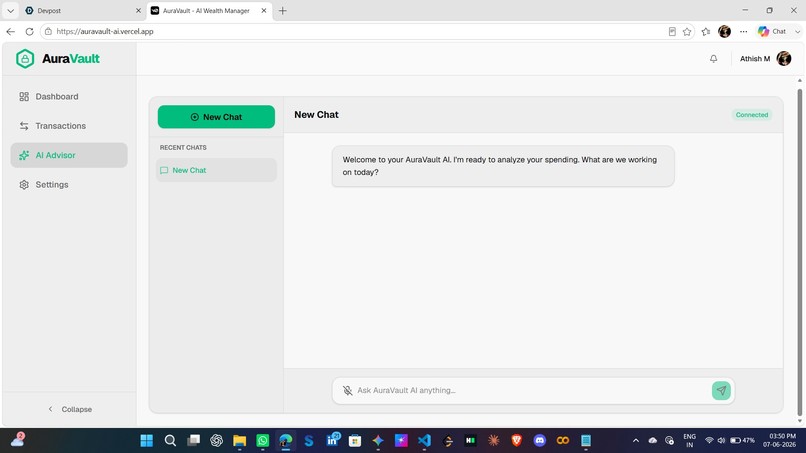
Task: Click the AuraVault logo
Action: (58, 59)
